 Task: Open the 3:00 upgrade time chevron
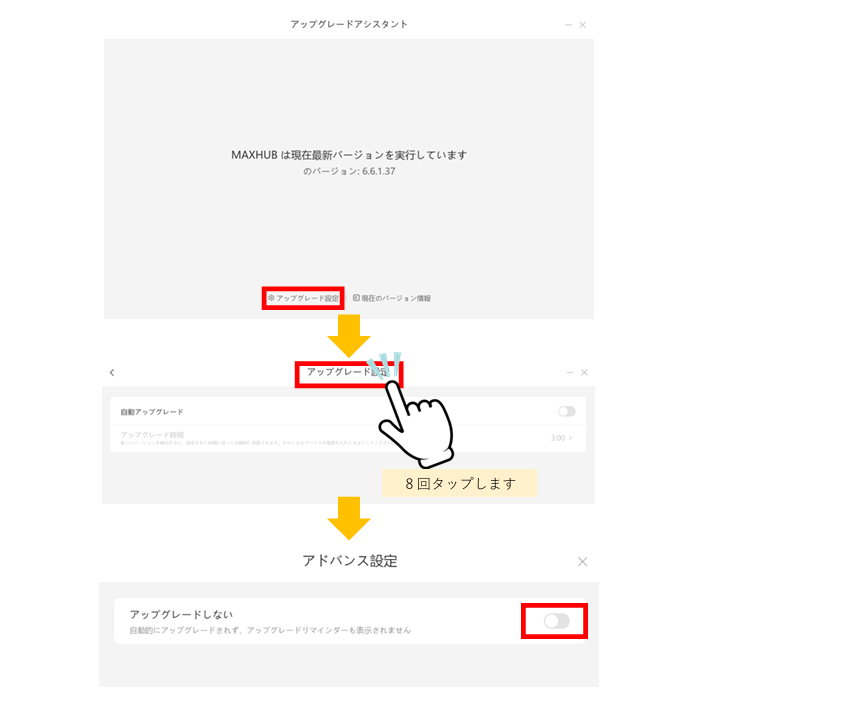(x=571, y=438)
